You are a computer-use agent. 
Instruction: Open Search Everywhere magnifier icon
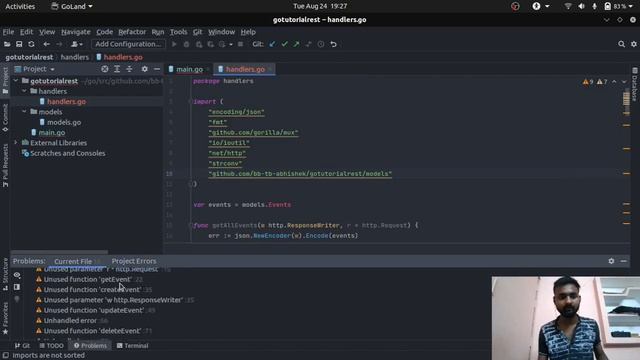pyautogui.click(x=621, y=44)
